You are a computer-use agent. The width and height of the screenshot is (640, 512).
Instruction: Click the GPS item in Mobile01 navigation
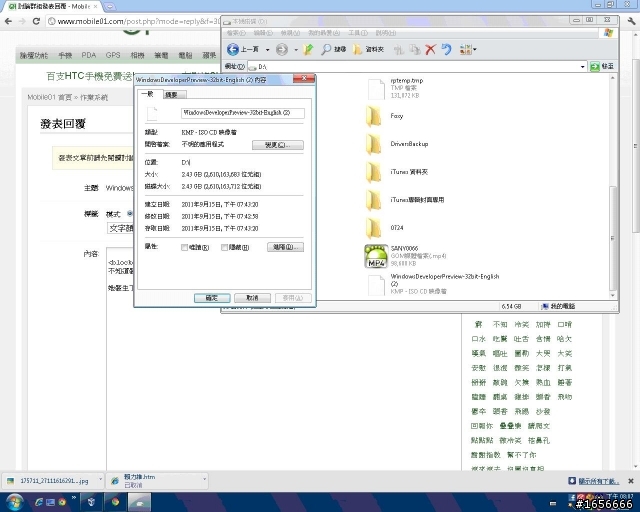click(113, 56)
